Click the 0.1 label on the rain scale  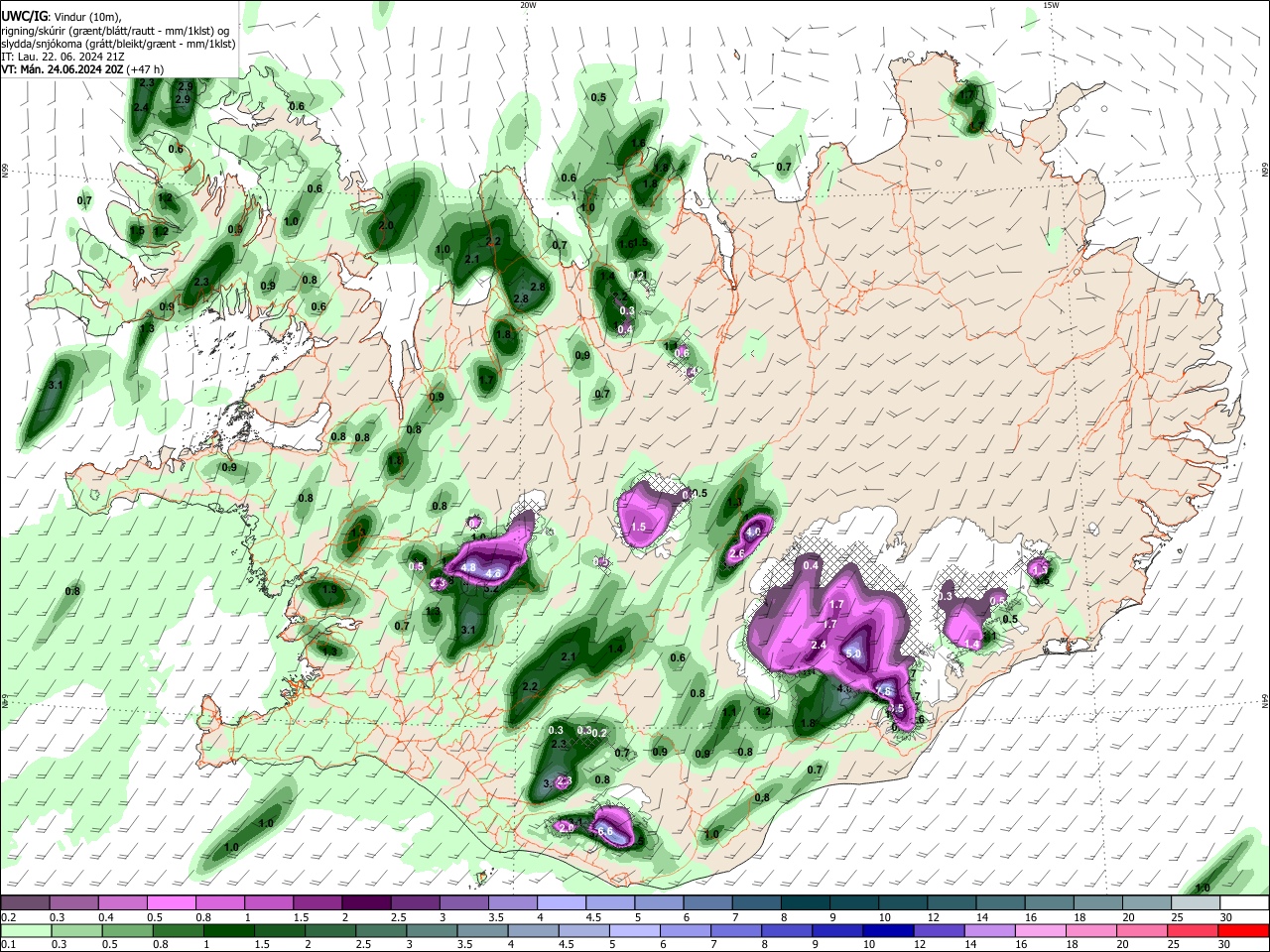[8, 945]
